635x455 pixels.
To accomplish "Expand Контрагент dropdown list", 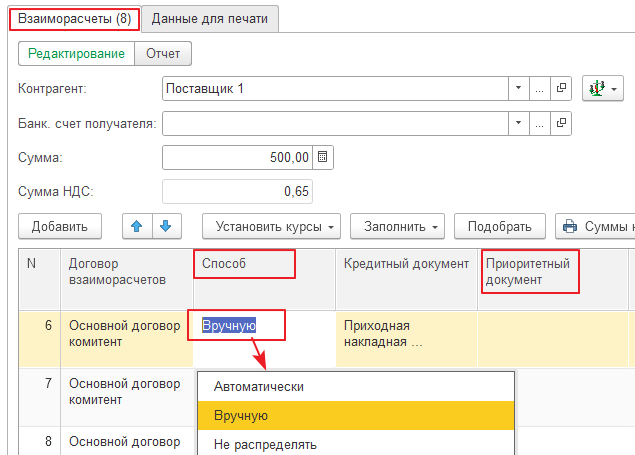I will click(x=518, y=89).
